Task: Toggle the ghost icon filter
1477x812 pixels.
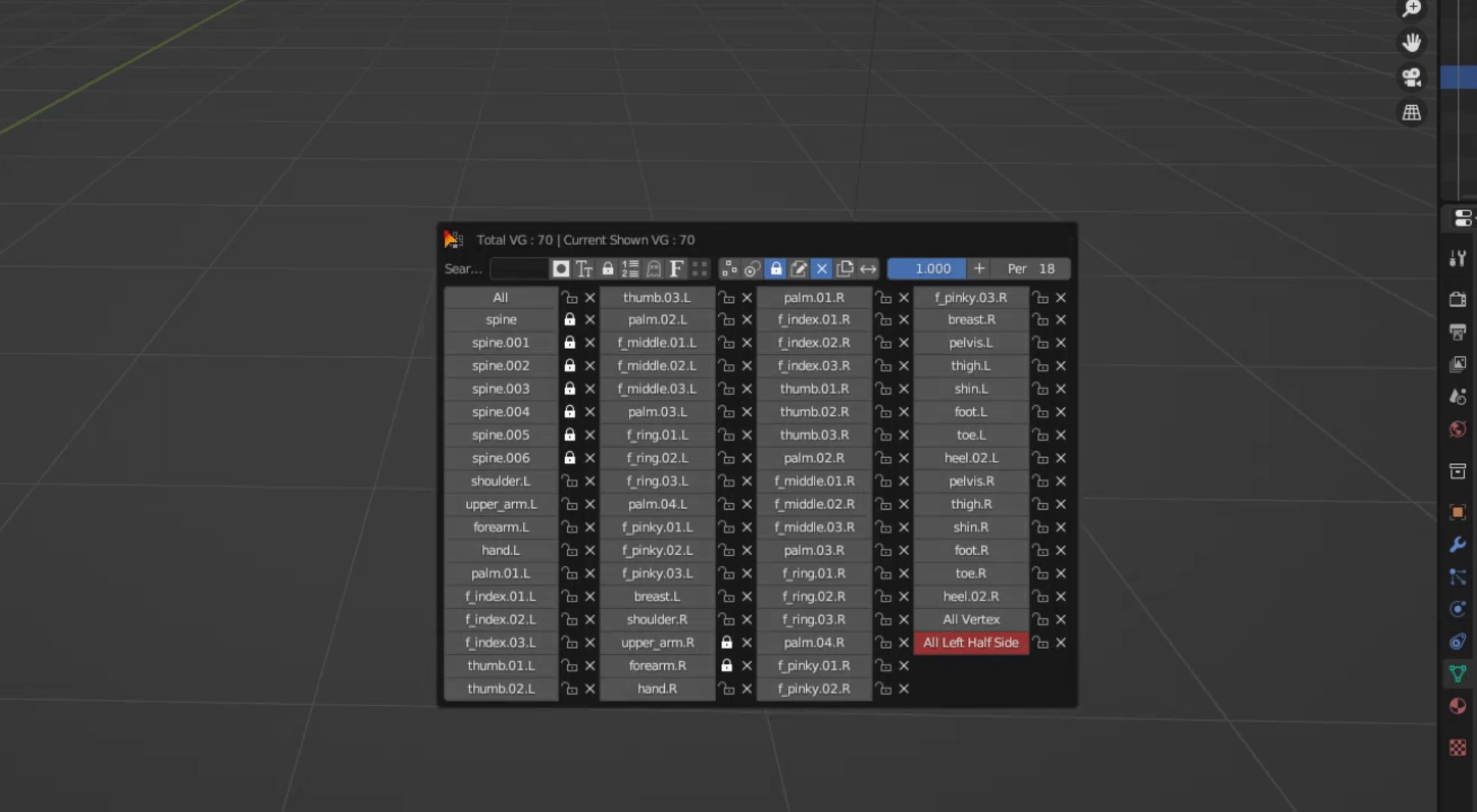Action: (x=654, y=268)
